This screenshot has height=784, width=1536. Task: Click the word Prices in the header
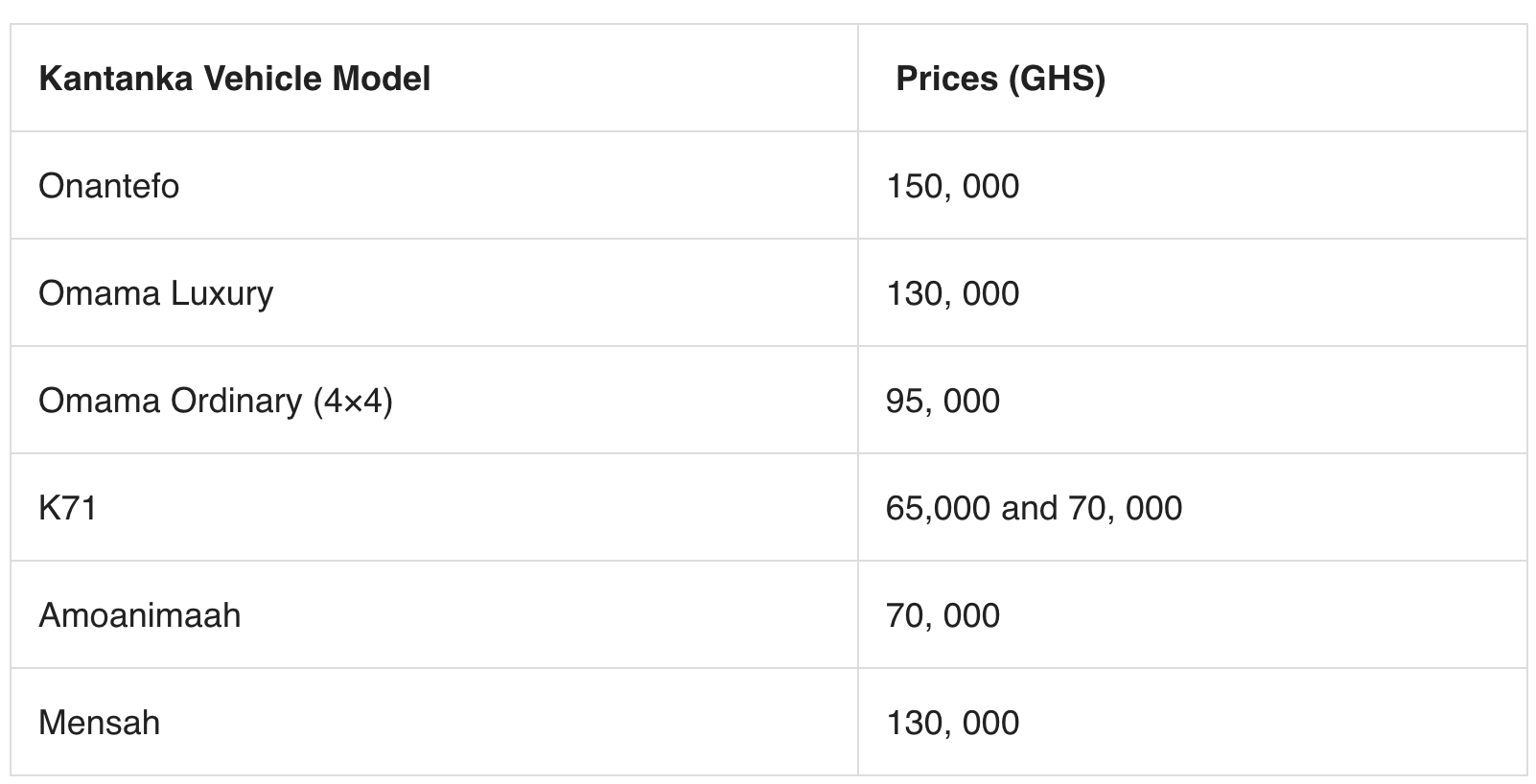coord(946,79)
